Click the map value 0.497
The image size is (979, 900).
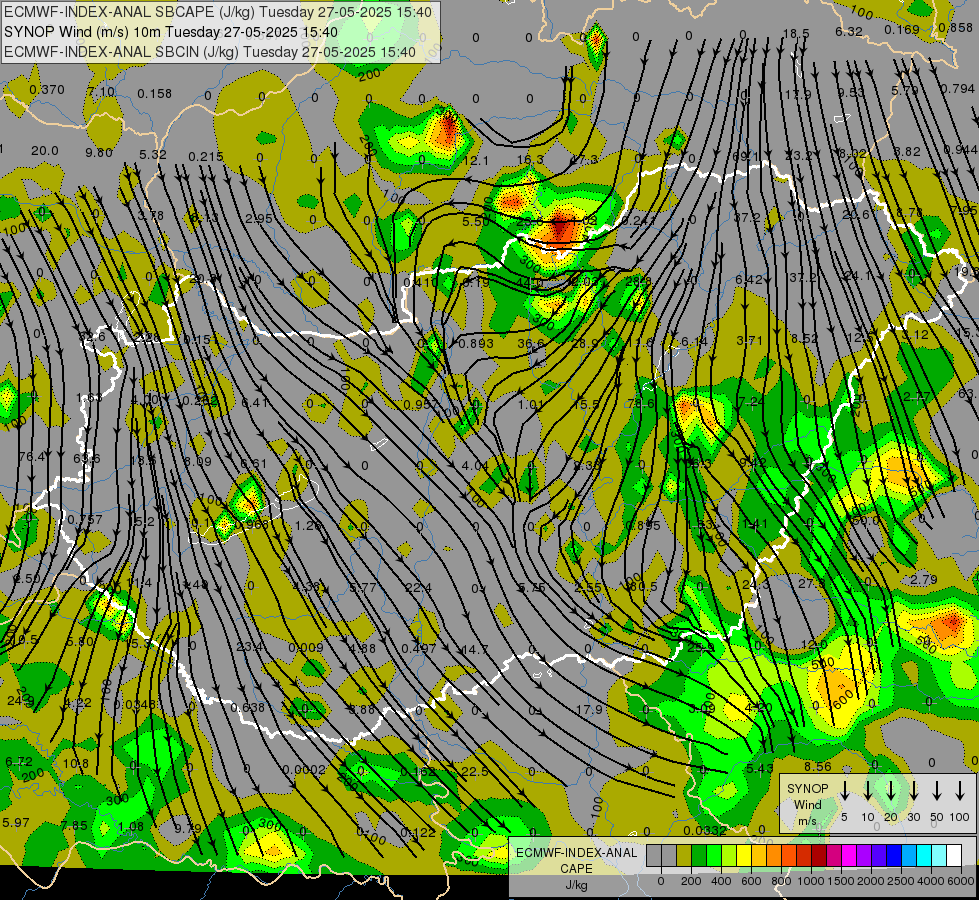[x=418, y=648]
